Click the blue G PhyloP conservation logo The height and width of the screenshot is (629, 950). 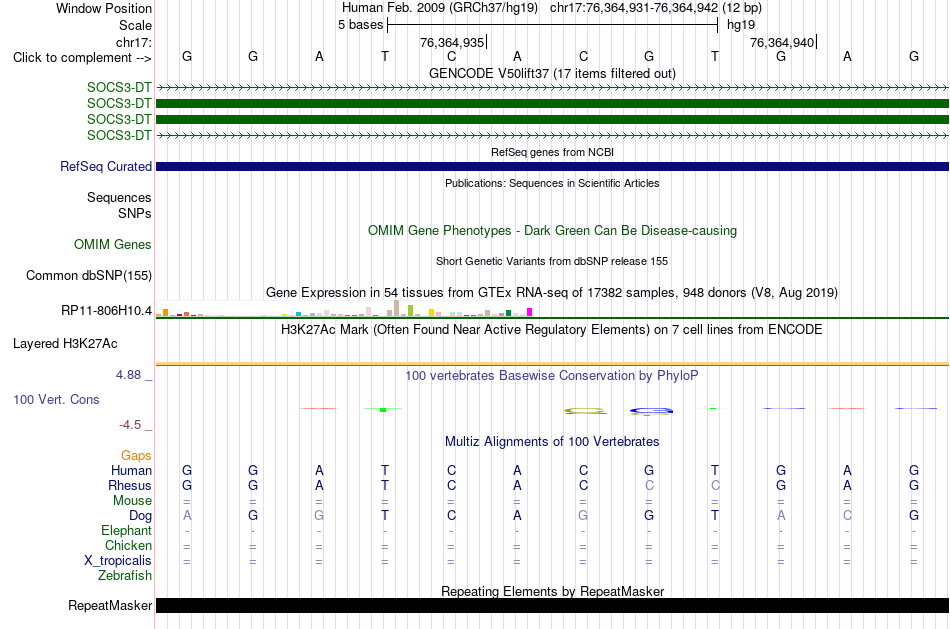[x=651, y=411]
